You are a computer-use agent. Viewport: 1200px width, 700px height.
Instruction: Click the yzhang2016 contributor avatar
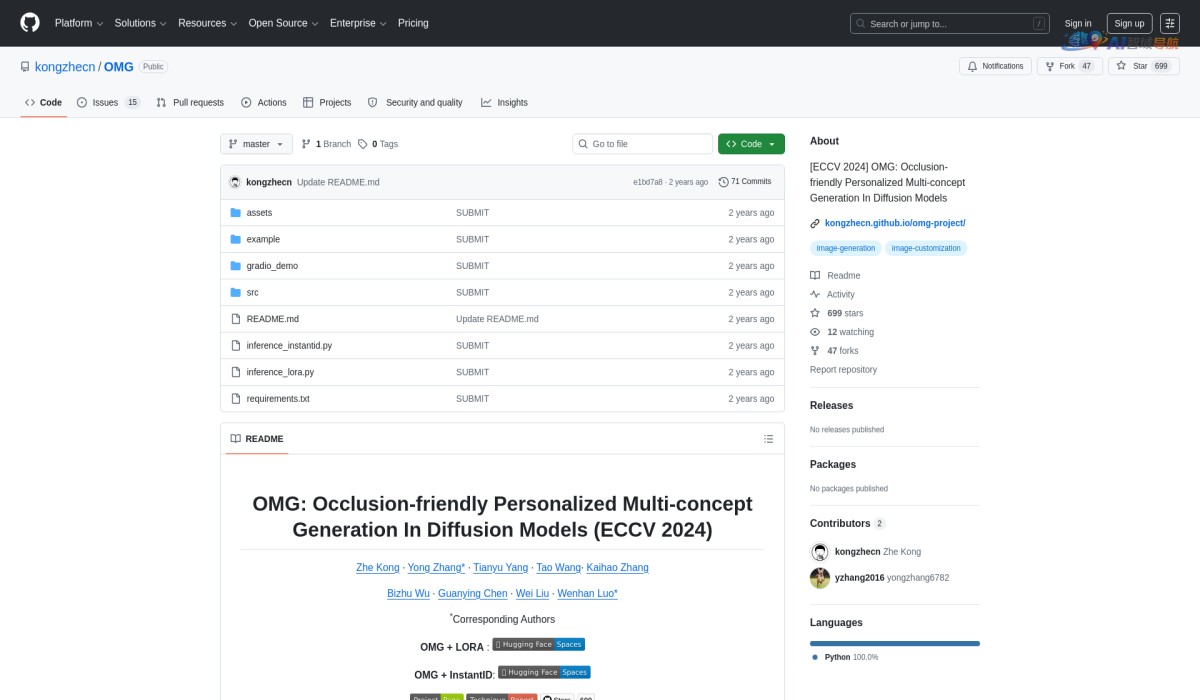click(x=819, y=577)
